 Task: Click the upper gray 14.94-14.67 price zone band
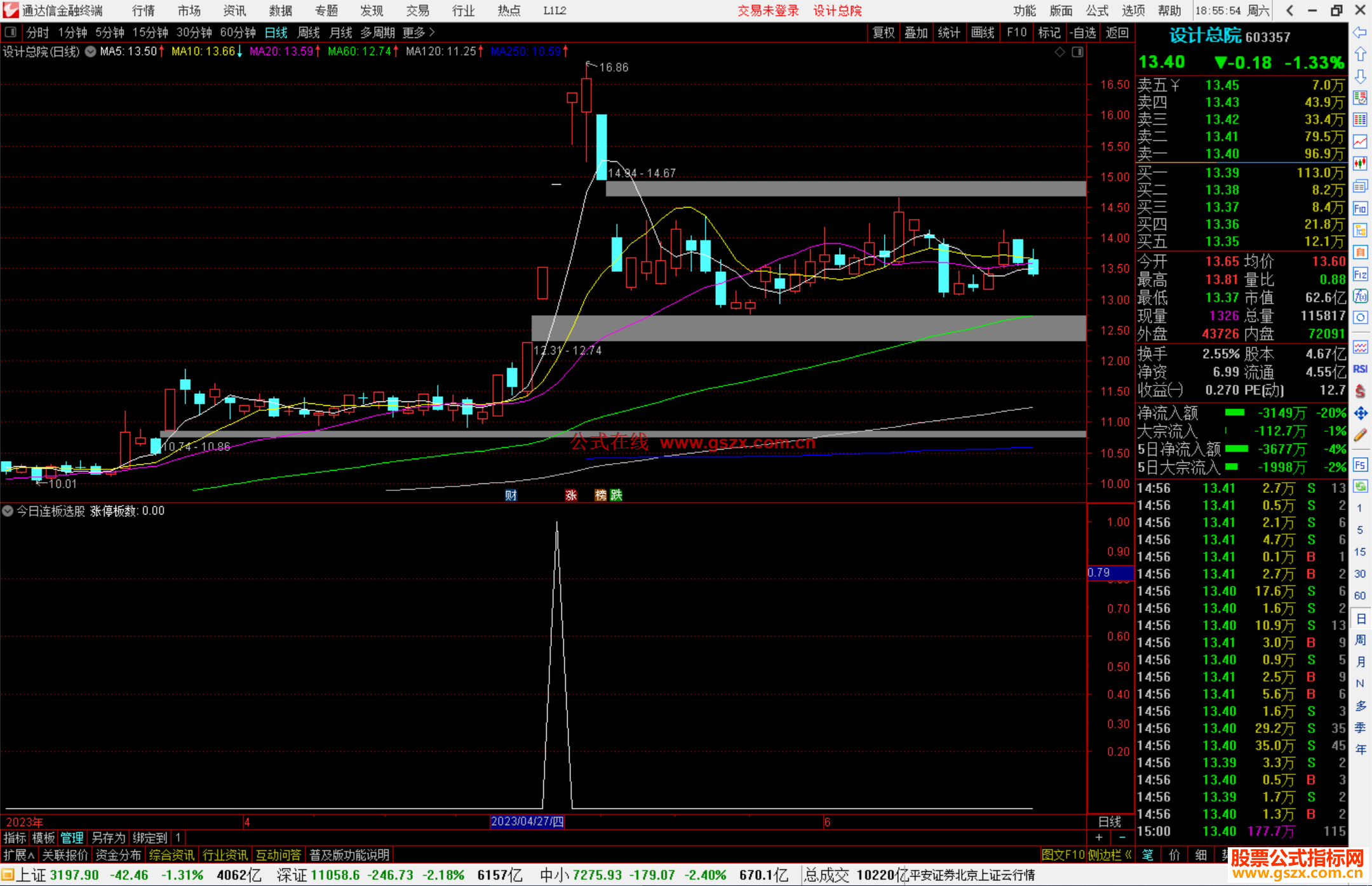(845, 189)
